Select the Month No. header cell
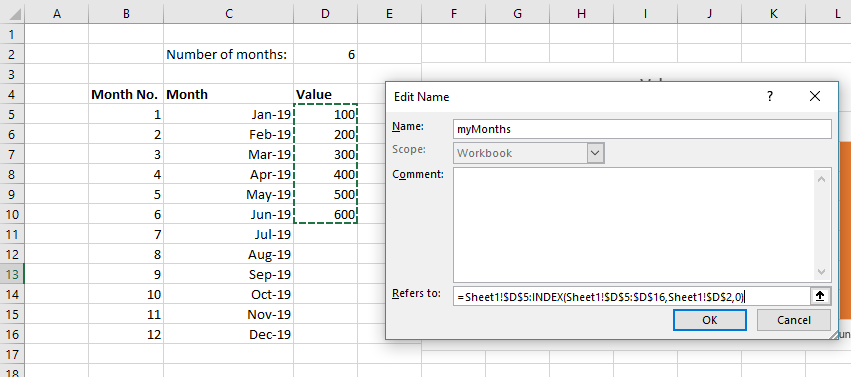851x377 pixels. [126, 94]
